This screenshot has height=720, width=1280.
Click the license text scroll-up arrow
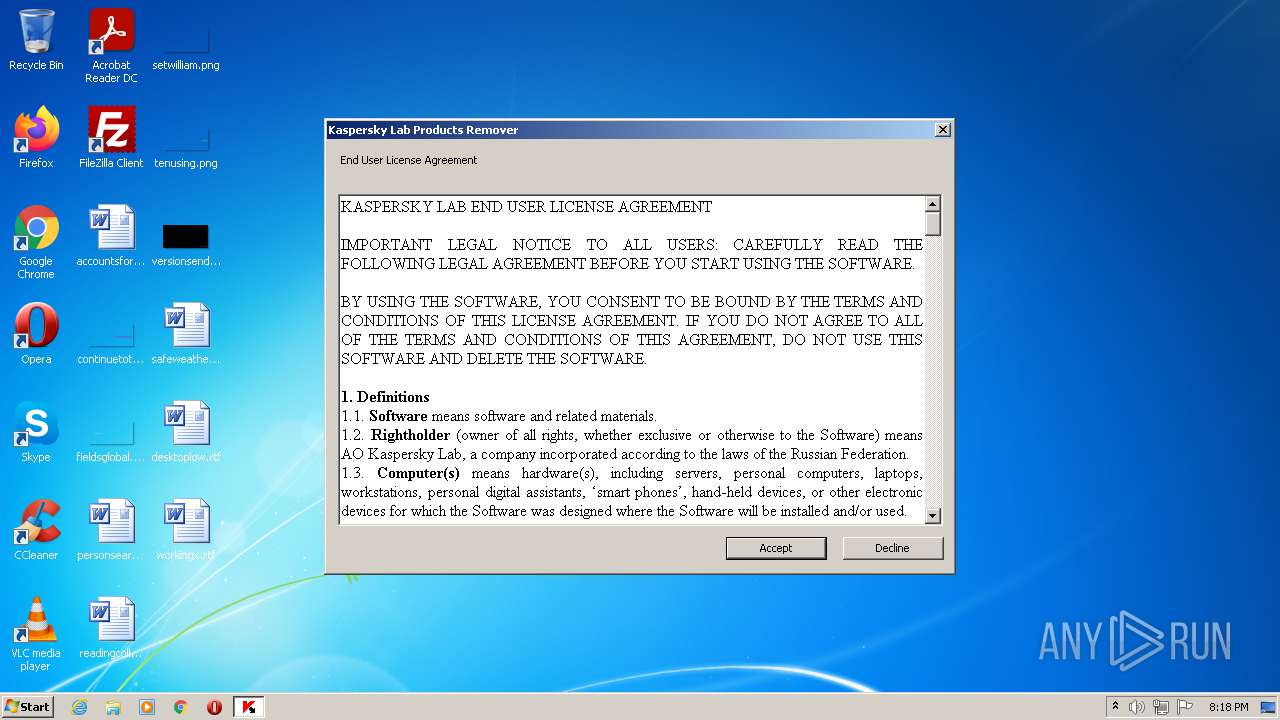click(933, 204)
